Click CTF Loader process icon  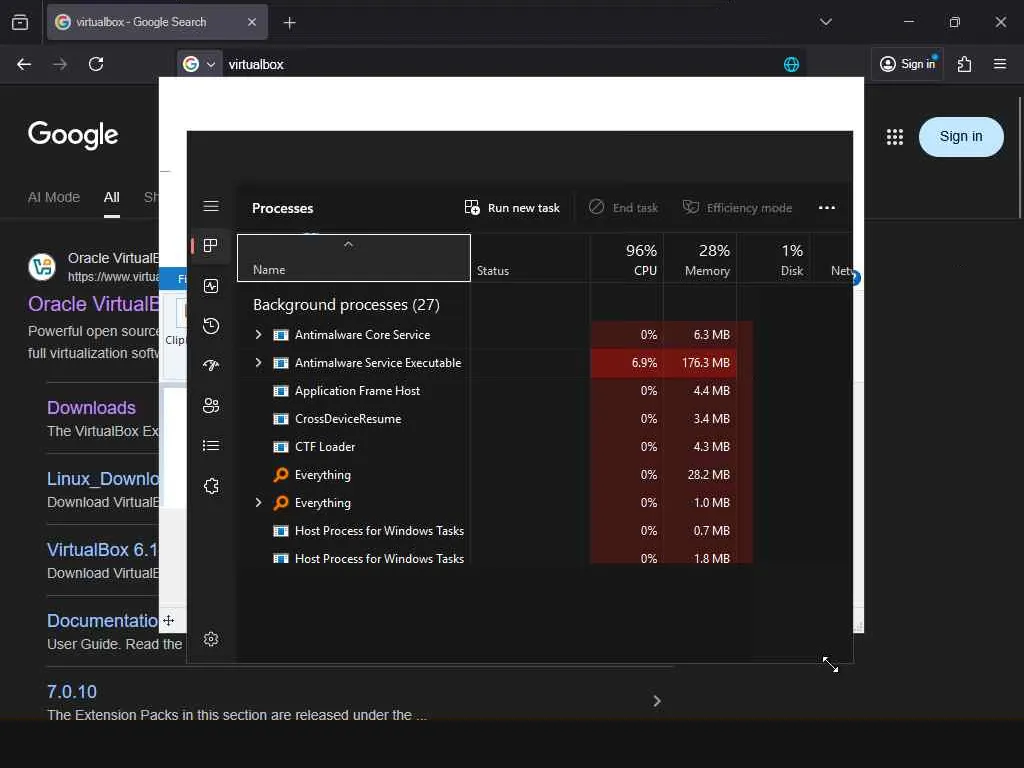tap(281, 447)
